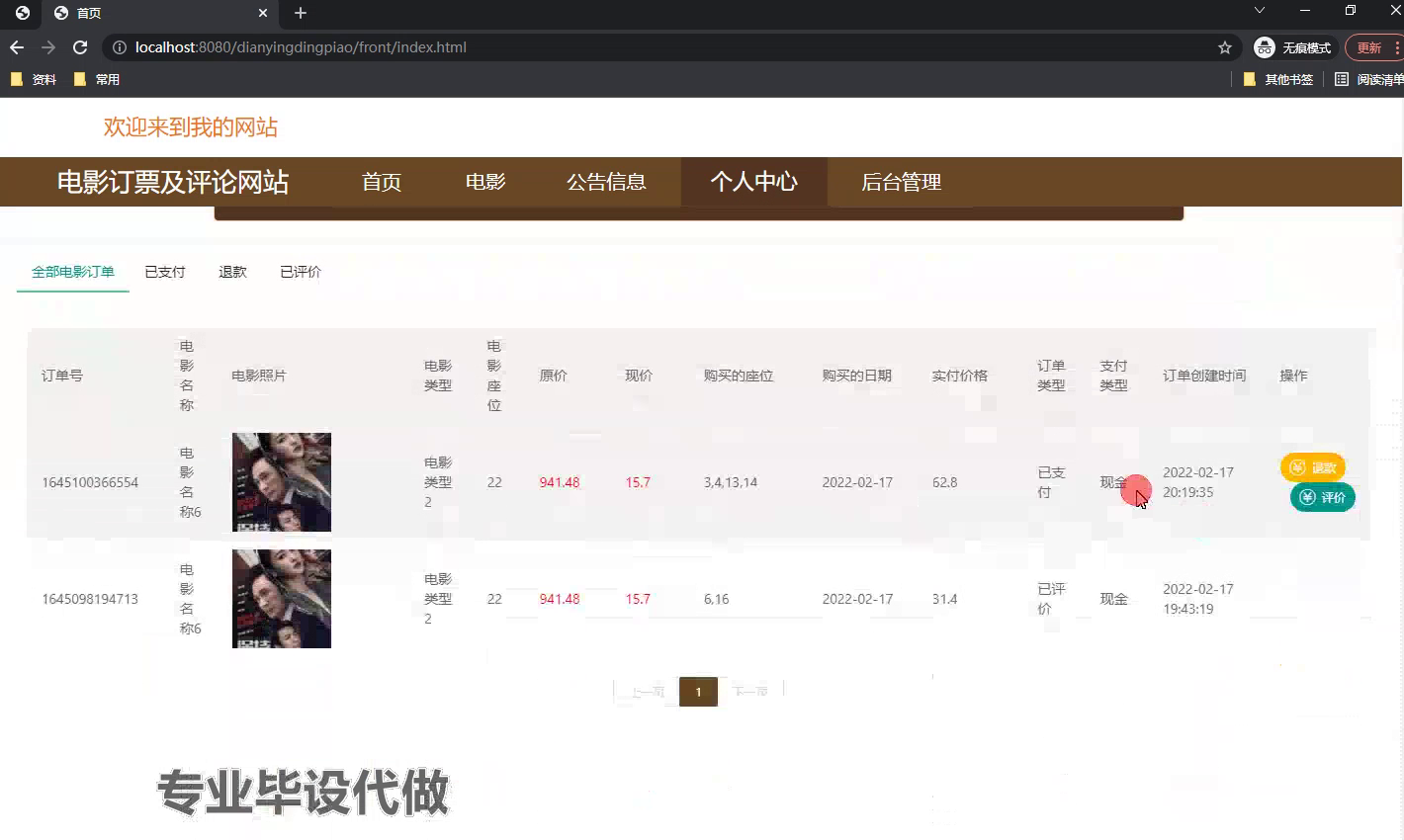Open the tab search chevron in title bar
Image resolution: width=1404 pixels, height=840 pixels.
point(1259,11)
